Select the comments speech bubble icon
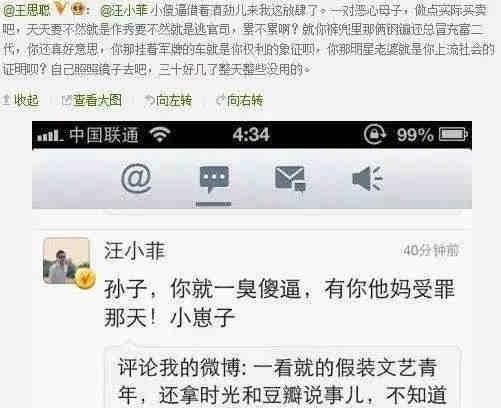 (214, 179)
